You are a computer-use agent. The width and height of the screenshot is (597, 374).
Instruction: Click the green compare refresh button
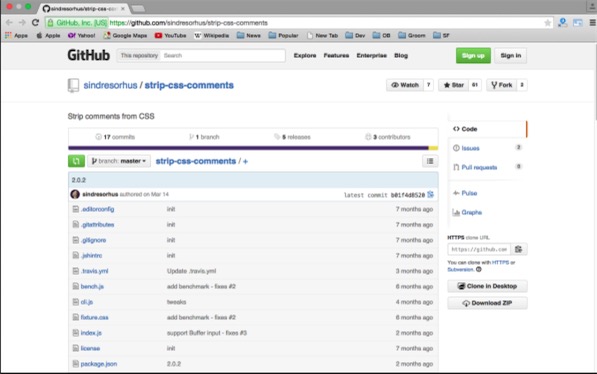point(76,161)
